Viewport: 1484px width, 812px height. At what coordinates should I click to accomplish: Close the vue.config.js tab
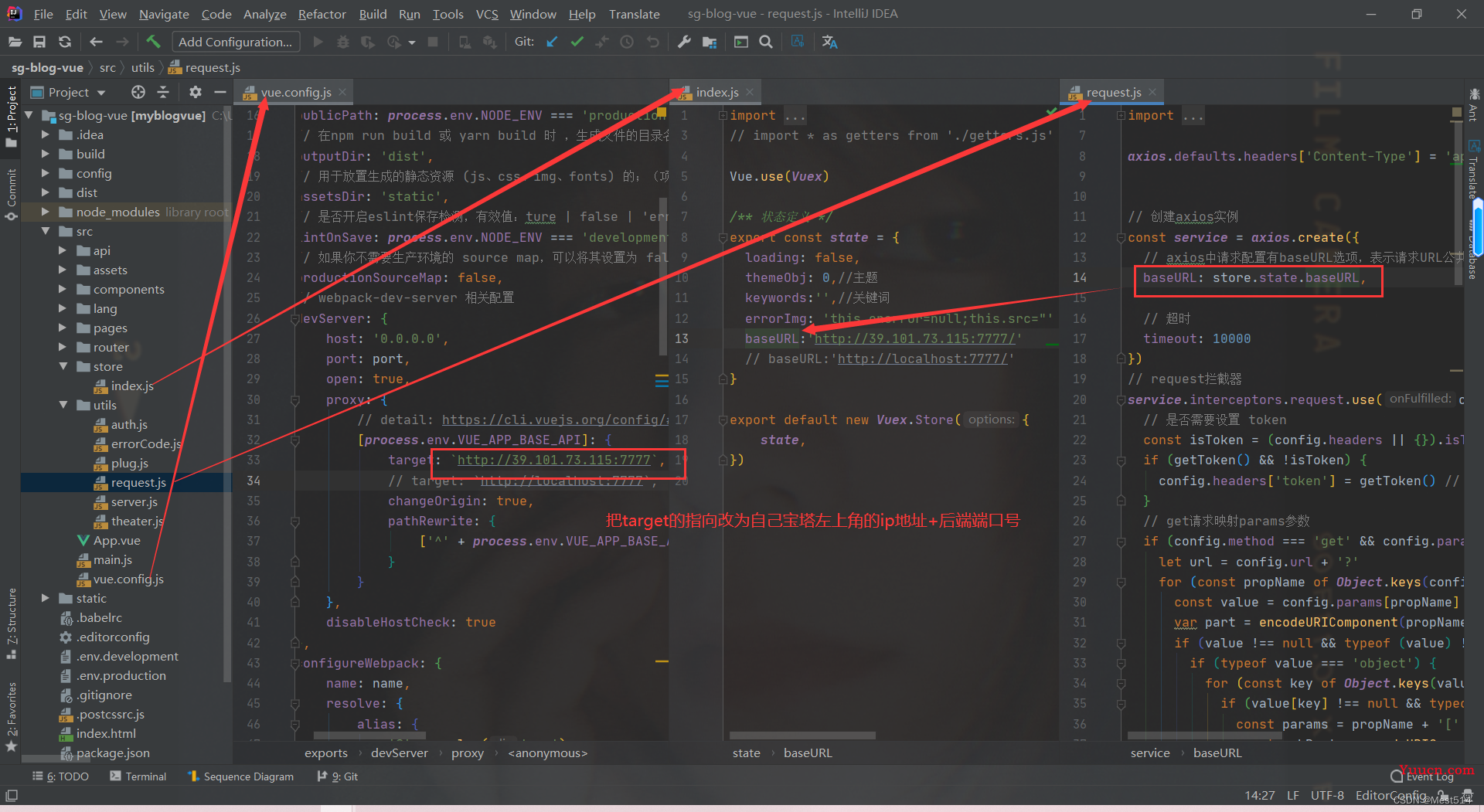coord(342,92)
